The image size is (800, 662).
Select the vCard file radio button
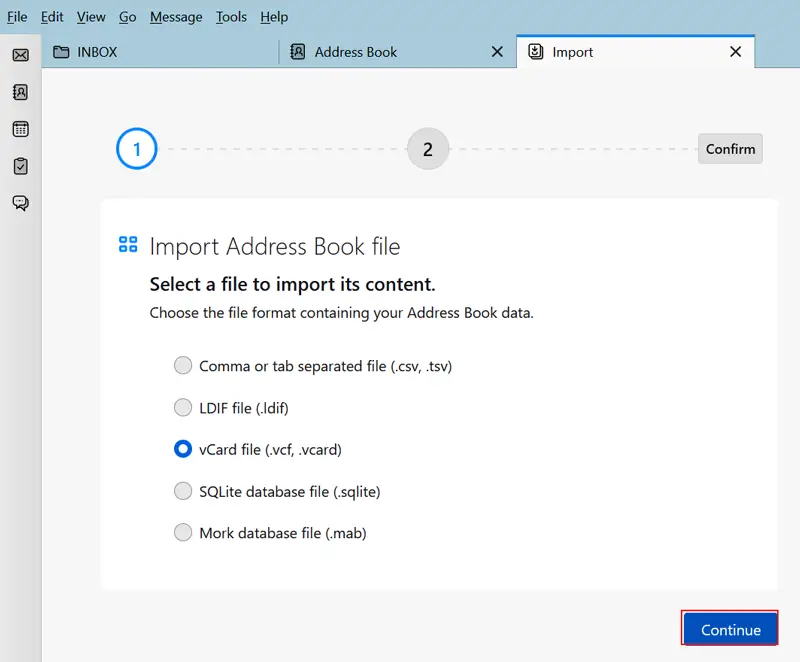pos(183,450)
